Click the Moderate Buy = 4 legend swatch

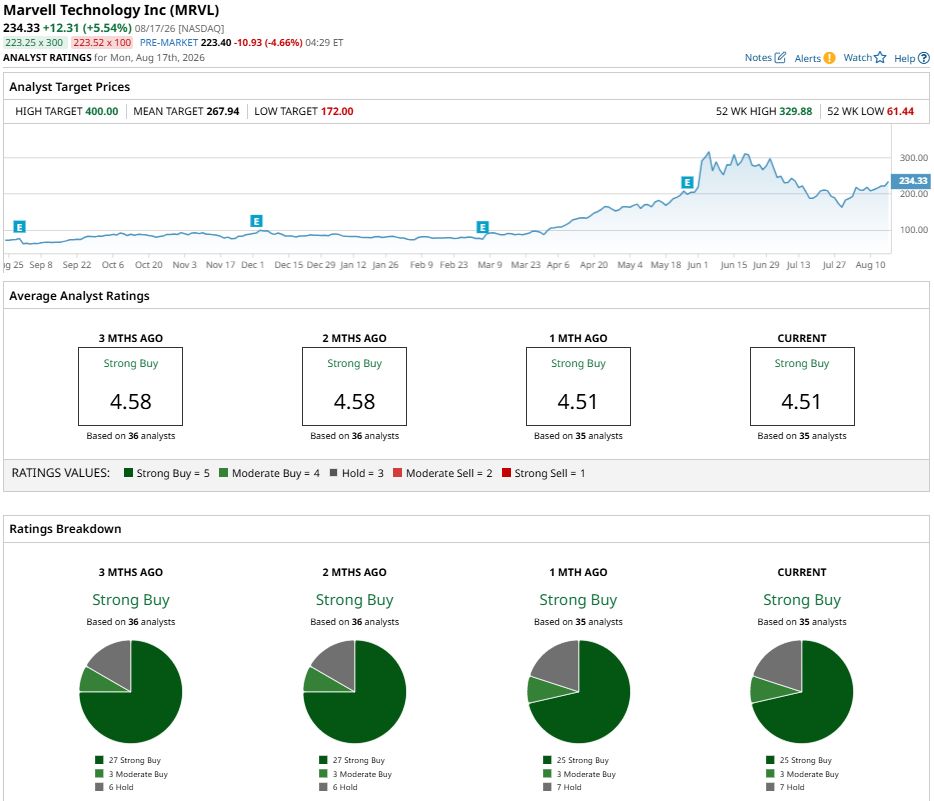click(223, 473)
